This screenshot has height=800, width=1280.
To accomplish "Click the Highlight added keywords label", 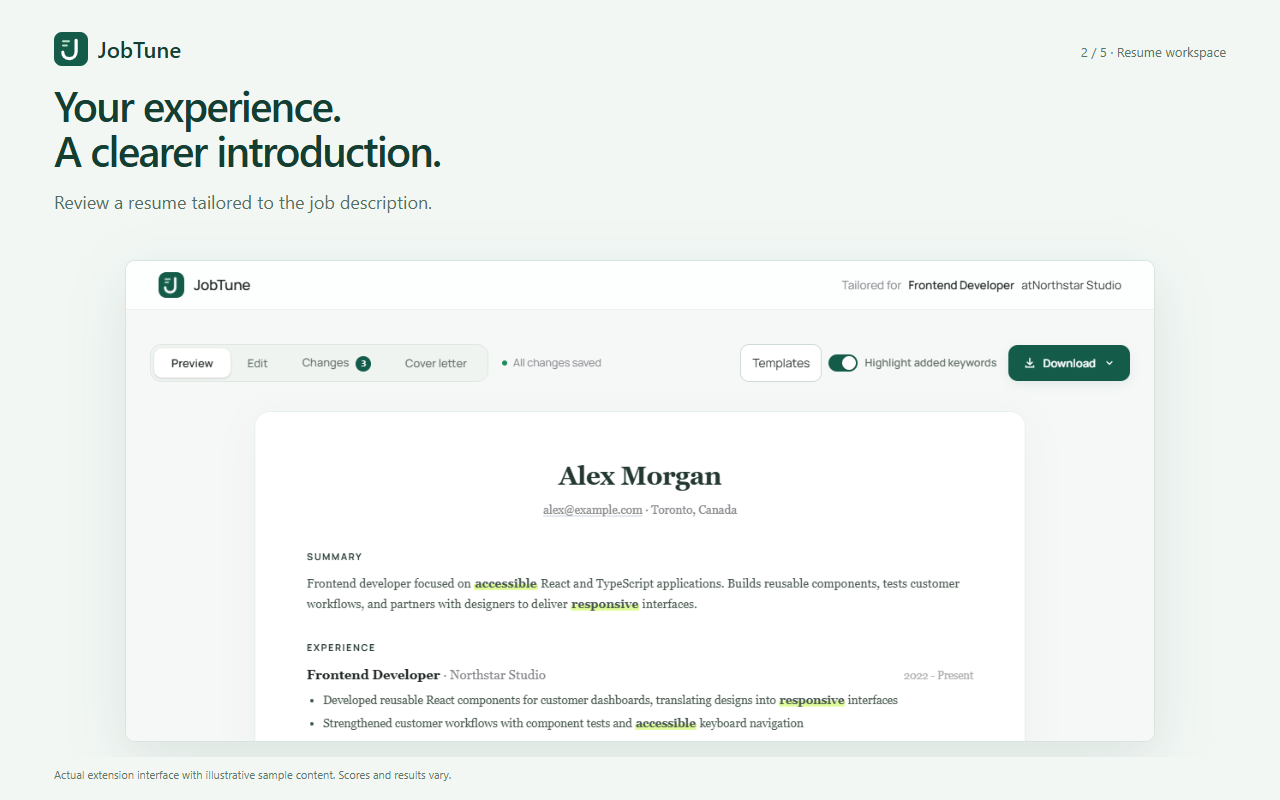I will (x=930, y=363).
